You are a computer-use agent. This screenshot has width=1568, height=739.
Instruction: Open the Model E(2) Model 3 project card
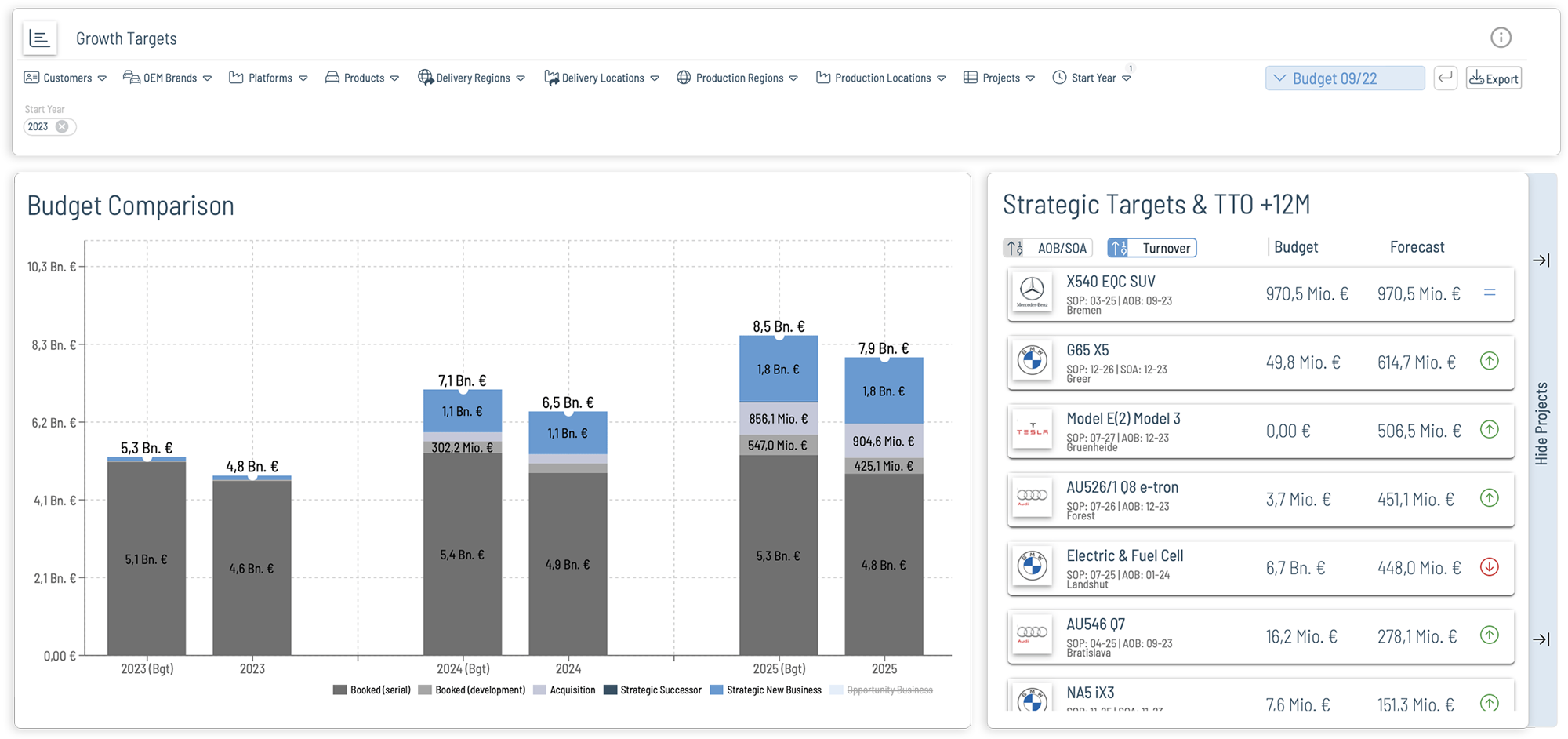point(1261,431)
